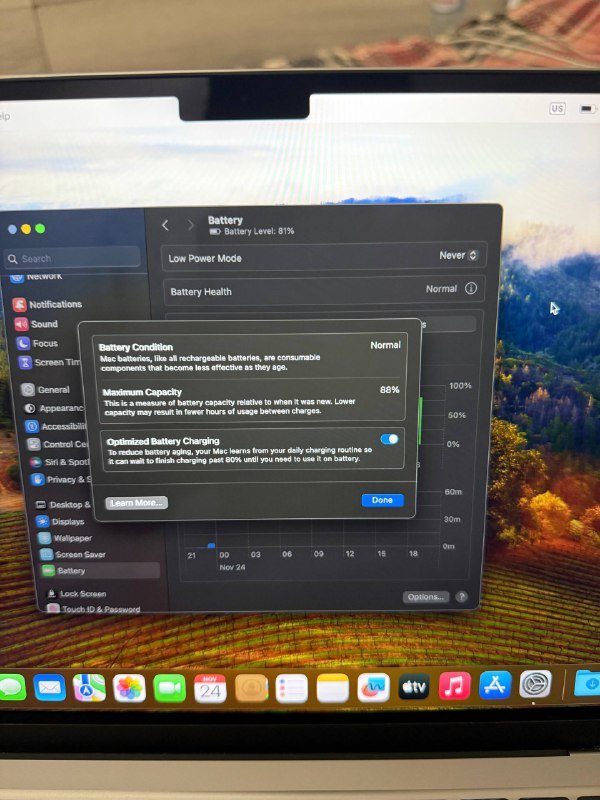Click the help question mark button
The width and height of the screenshot is (600, 800).
click(461, 596)
